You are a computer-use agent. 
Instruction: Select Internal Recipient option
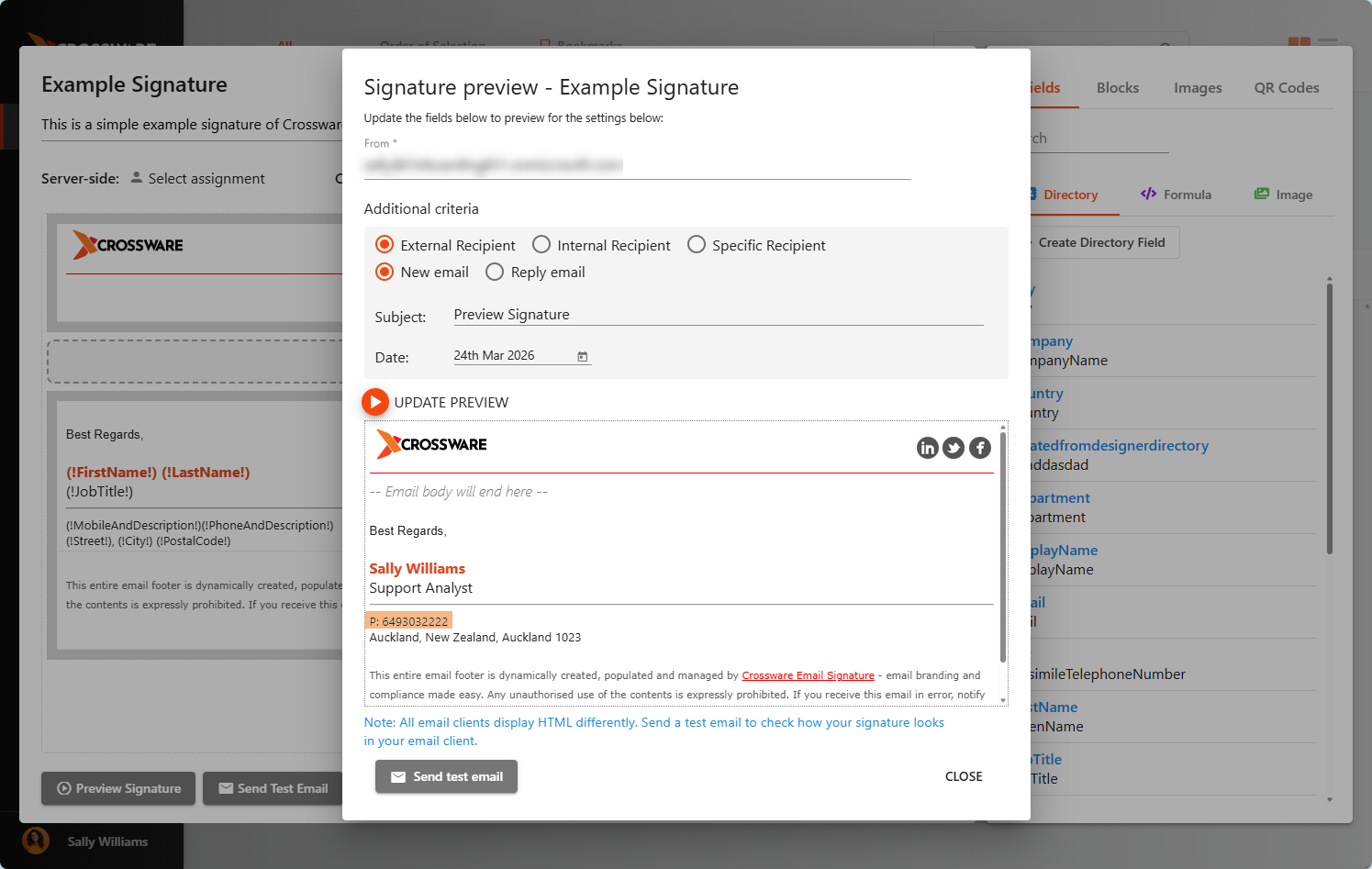click(x=541, y=245)
